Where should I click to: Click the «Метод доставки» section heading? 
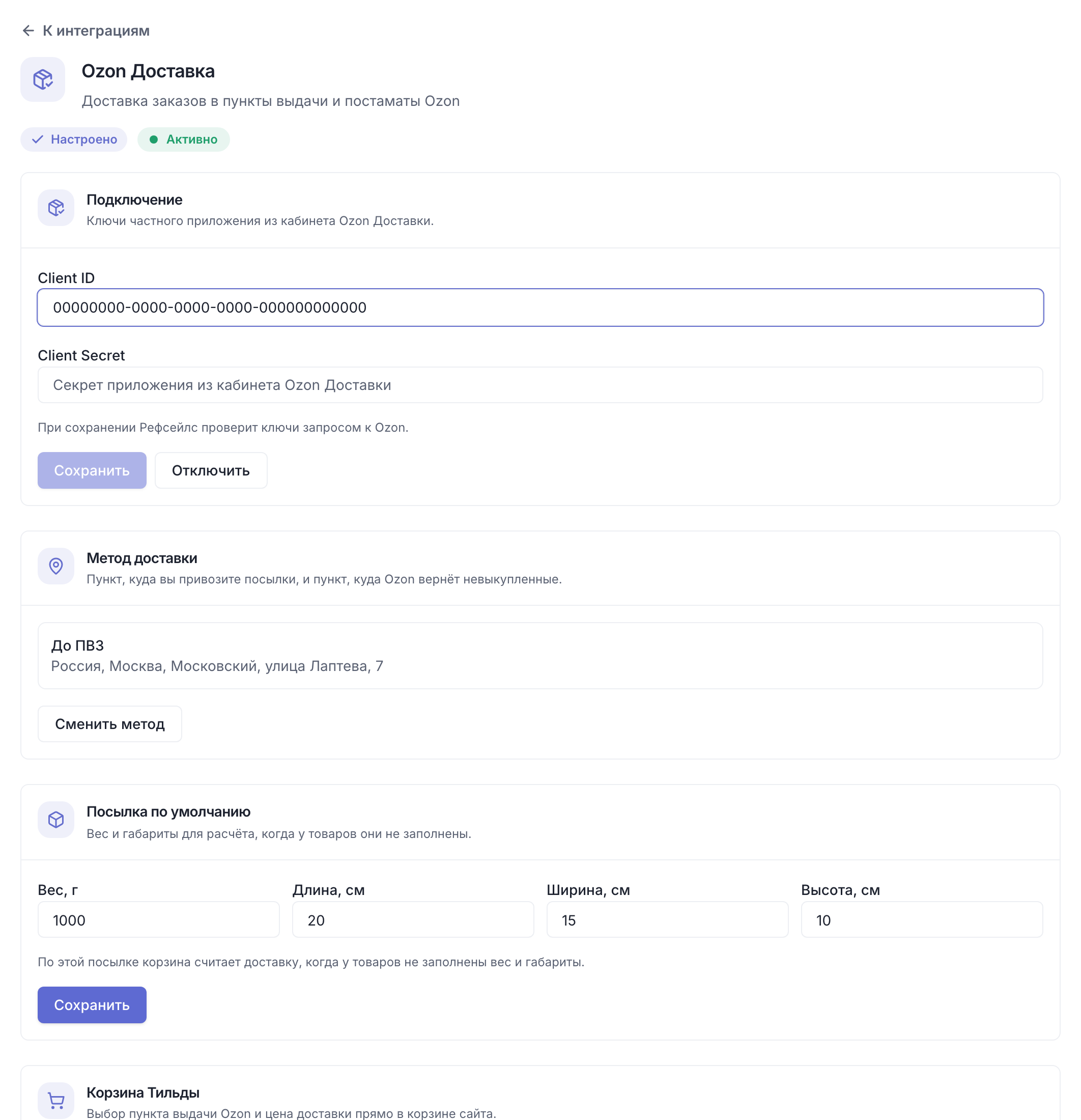point(141,558)
